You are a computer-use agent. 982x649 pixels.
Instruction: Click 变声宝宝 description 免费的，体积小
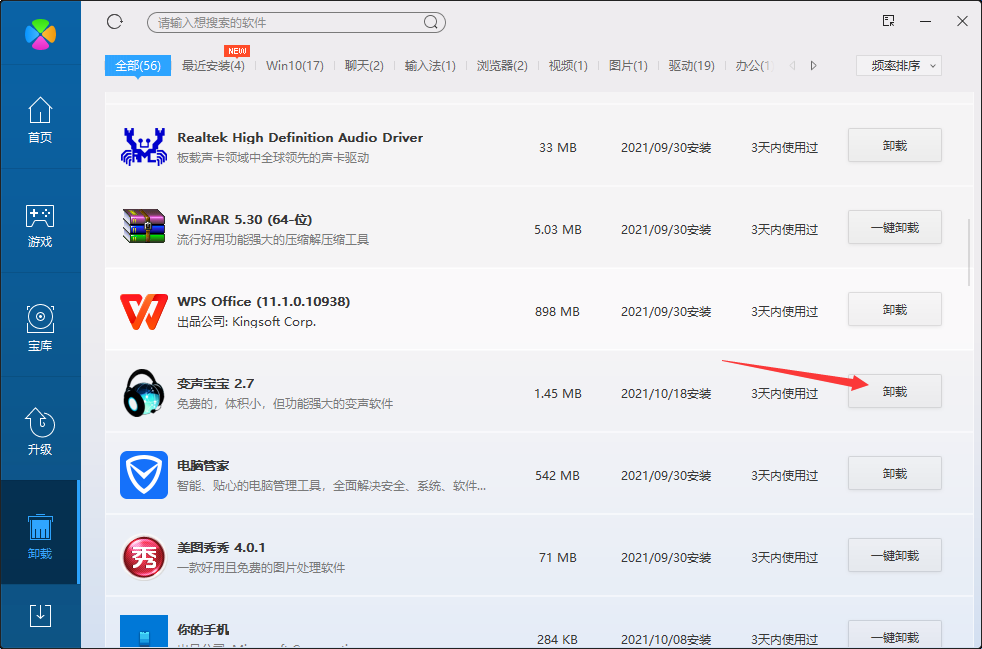(x=285, y=404)
